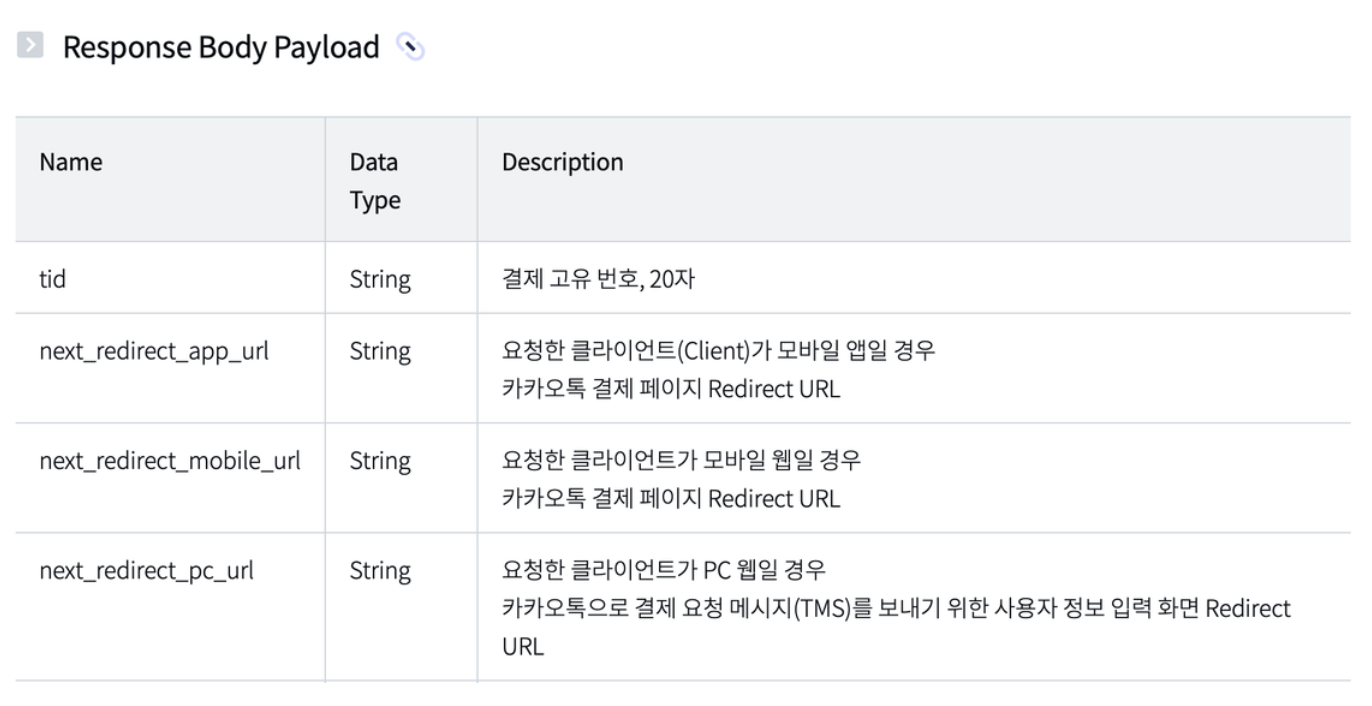The height and width of the screenshot is (706, 1372).
Task: Click the Description column header
Action: pos(562,162)
